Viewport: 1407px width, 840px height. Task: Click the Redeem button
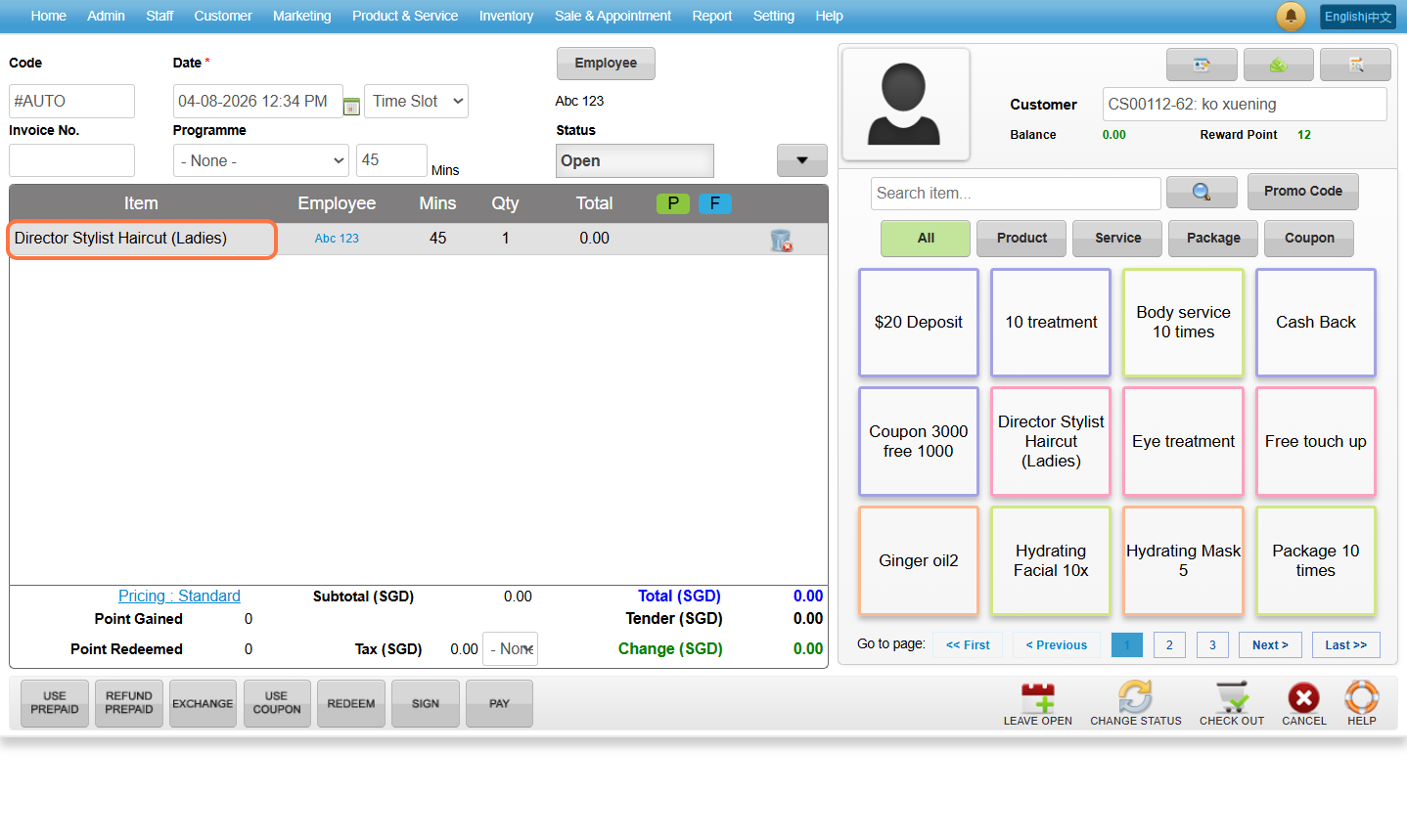pos(351,704)
